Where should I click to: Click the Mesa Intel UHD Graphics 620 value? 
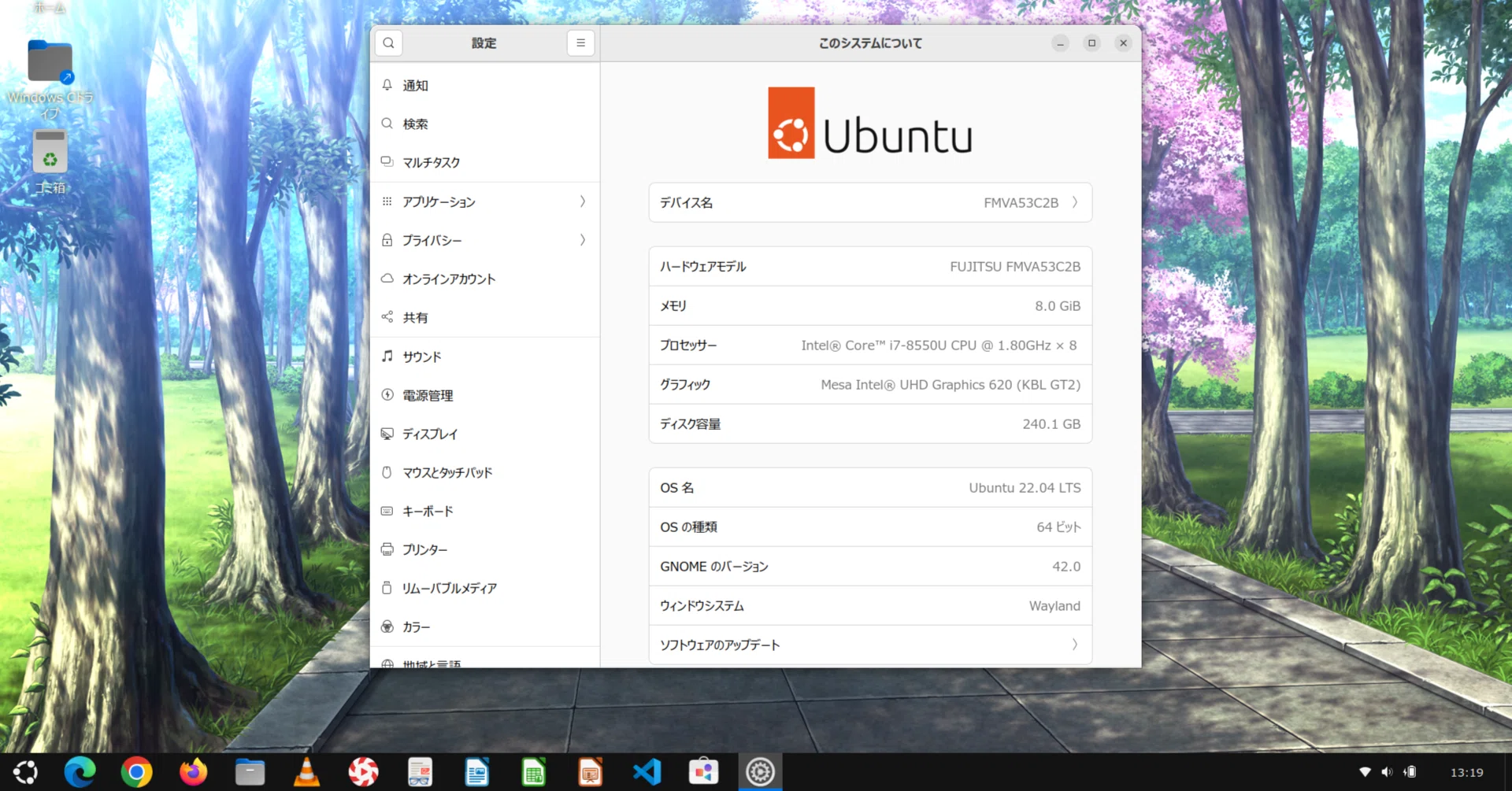(x=951, y=385)
